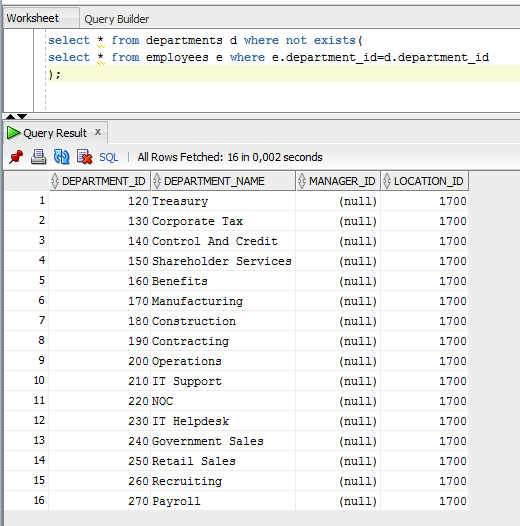Sort by DEPARTMENT_ID column header
520x526 pixels.
100,181
